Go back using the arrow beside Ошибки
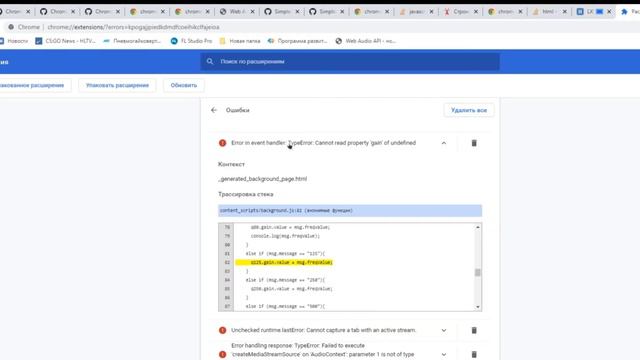This screenshot has height=360, width=640. 214,110
